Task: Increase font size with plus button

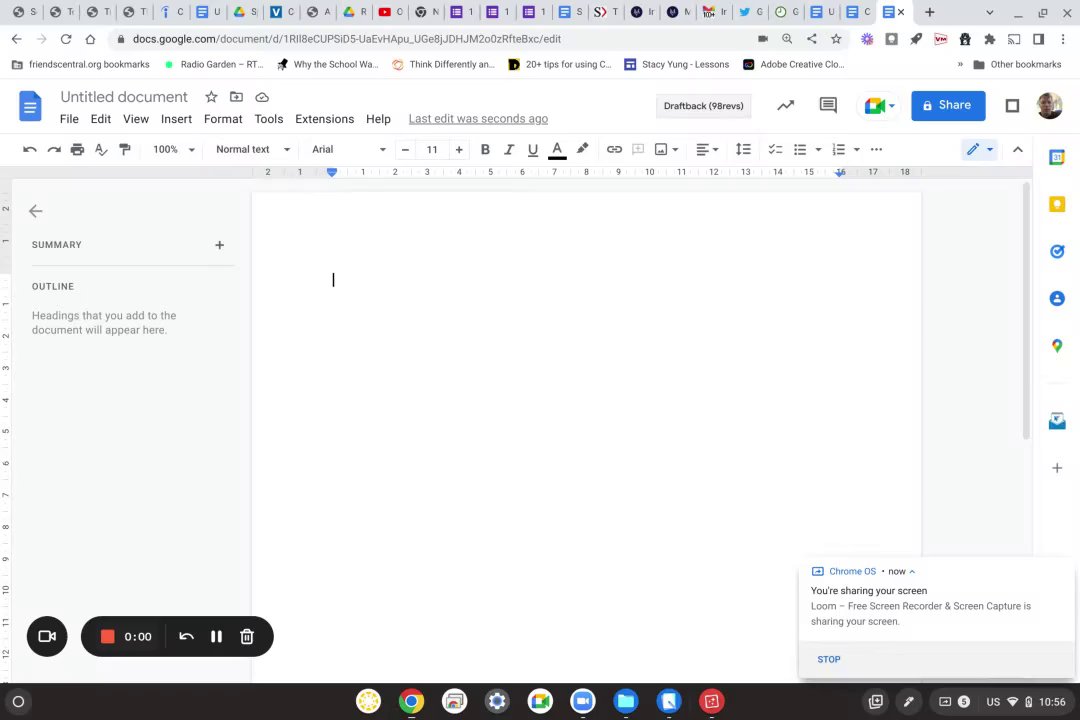Action: (459, 150)
